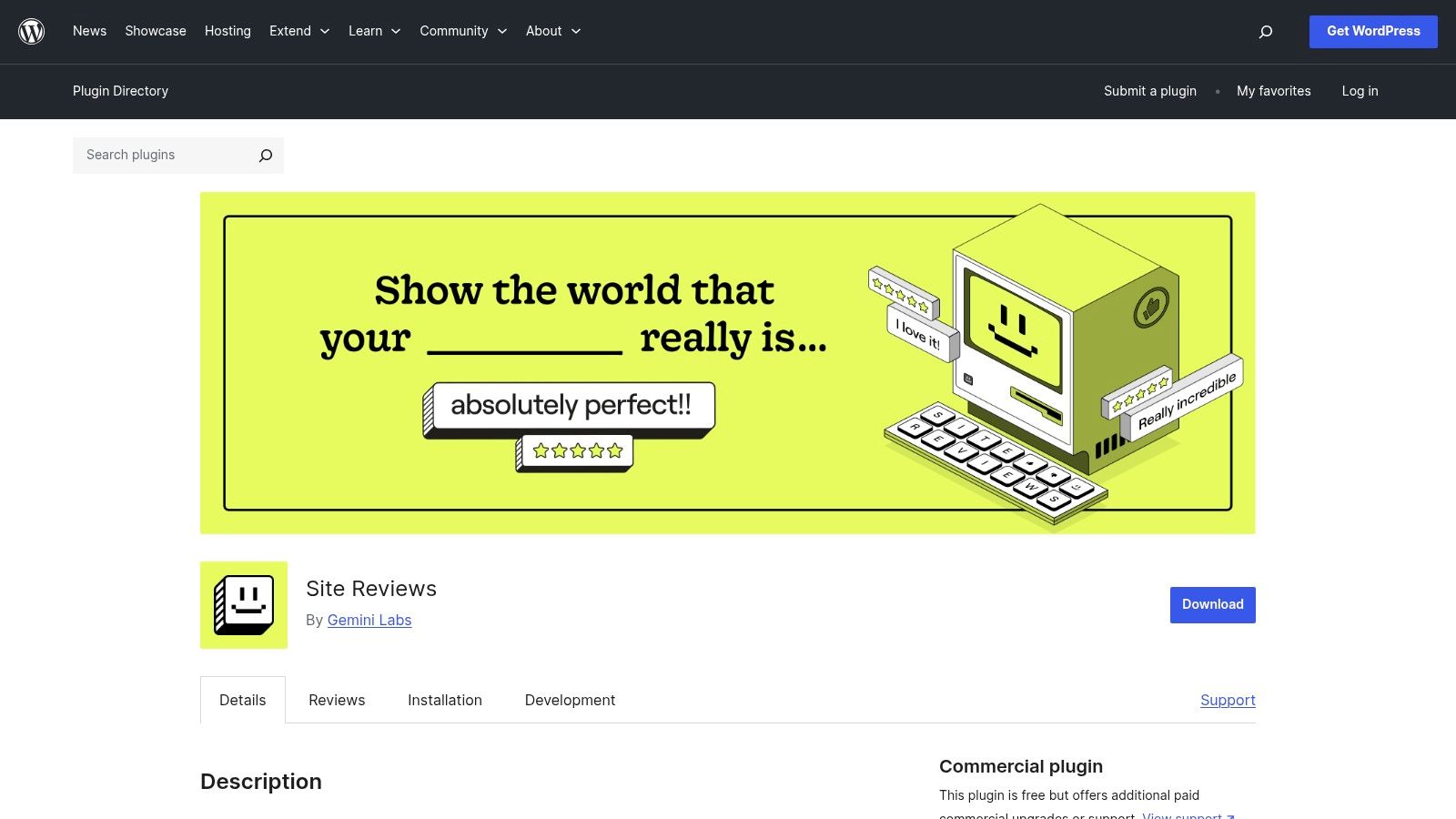This screenshot has height=819, width=1456.
Task: Switch to the Development tab
Action: pos(570,700)
